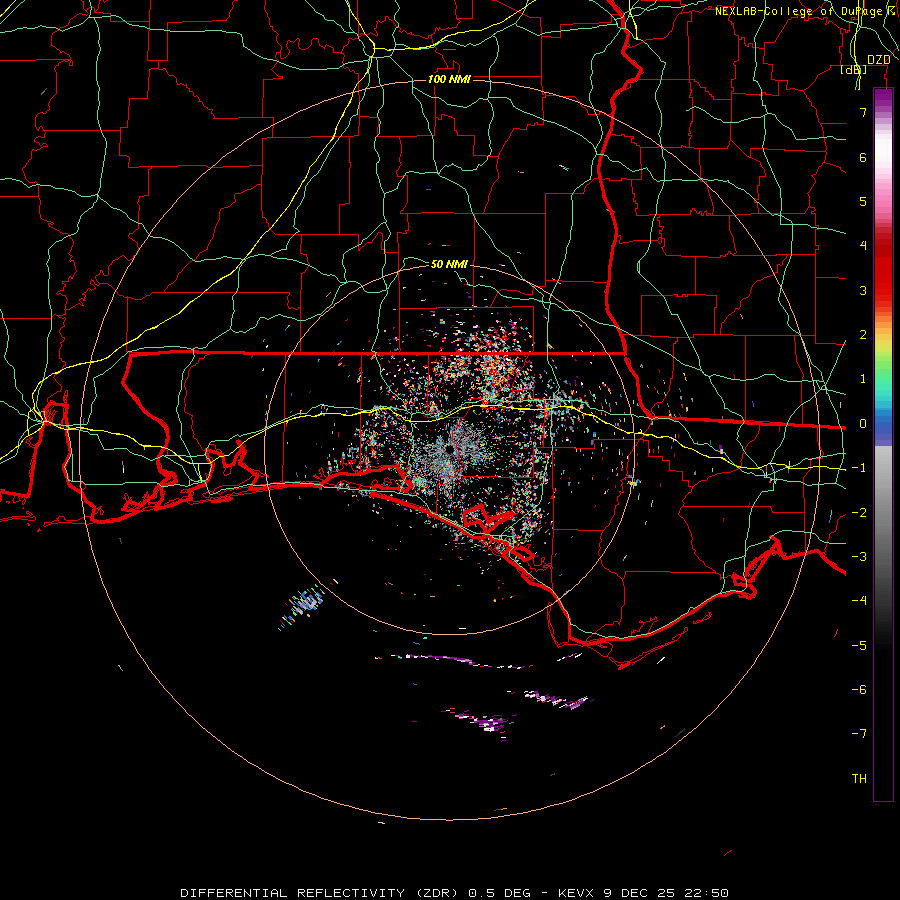This screenshot has height=900, width=900.
Task: Click the "KEVX" station ID in caption
Action: click(577, 893)
